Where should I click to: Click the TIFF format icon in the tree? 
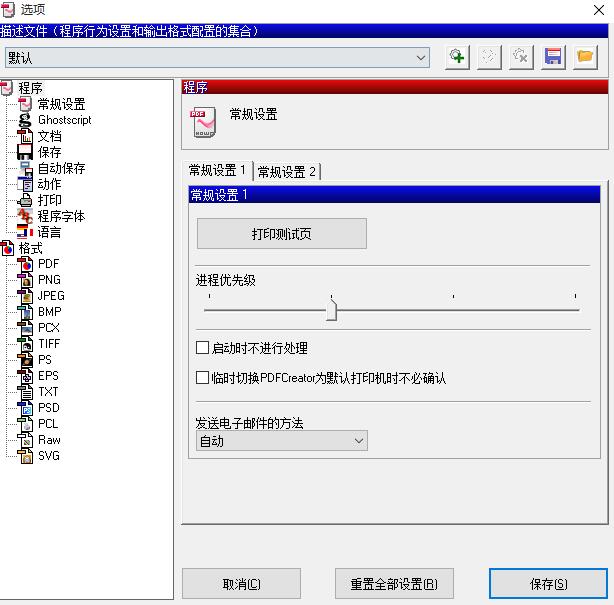(25, 344)
